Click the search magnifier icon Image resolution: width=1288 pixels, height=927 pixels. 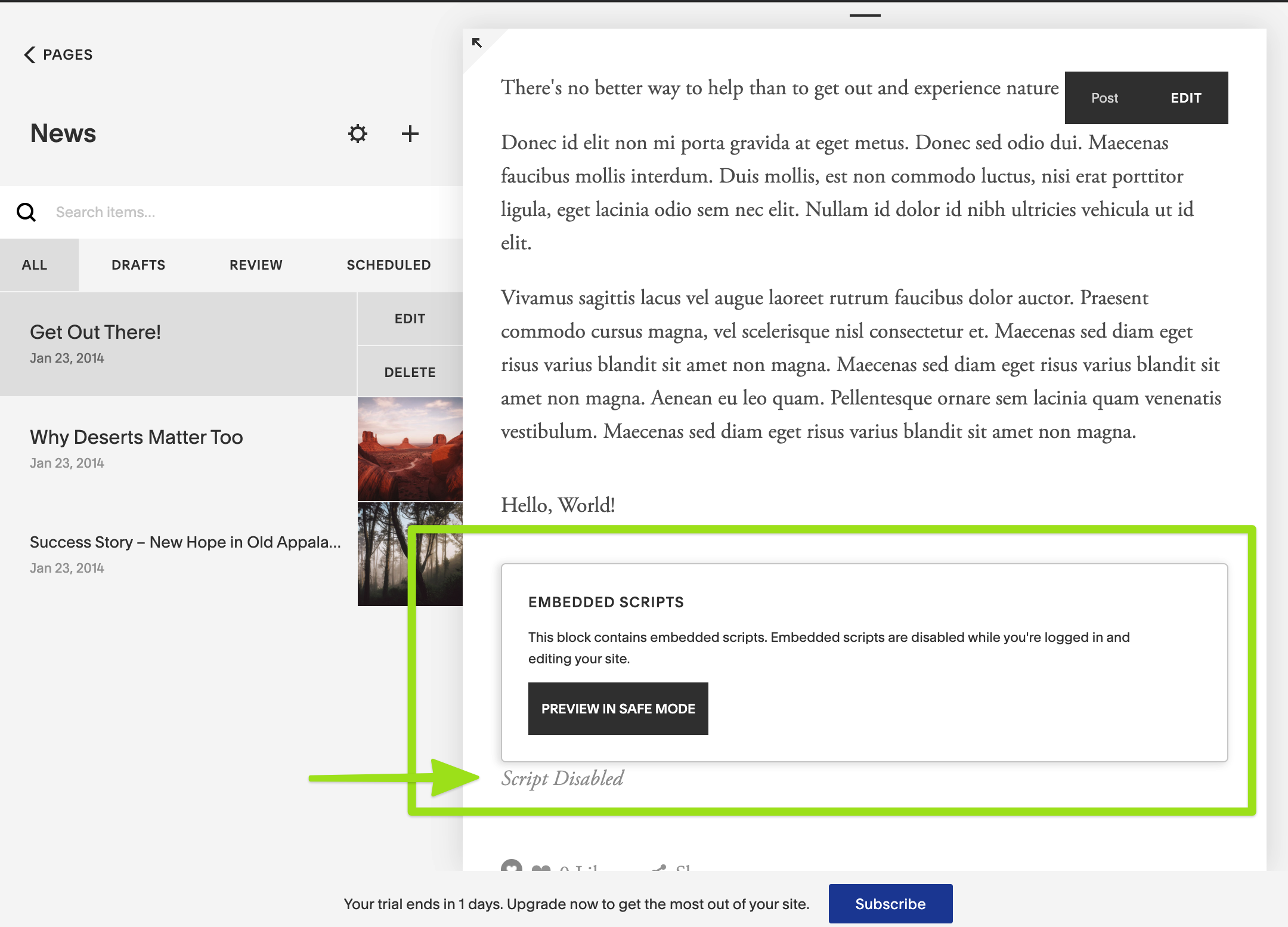coord(26,212)
